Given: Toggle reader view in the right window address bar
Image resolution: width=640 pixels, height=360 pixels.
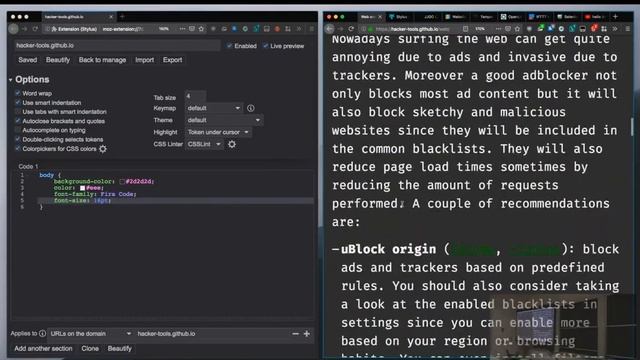Looking at the screenshot, I should tap(466, 29).
